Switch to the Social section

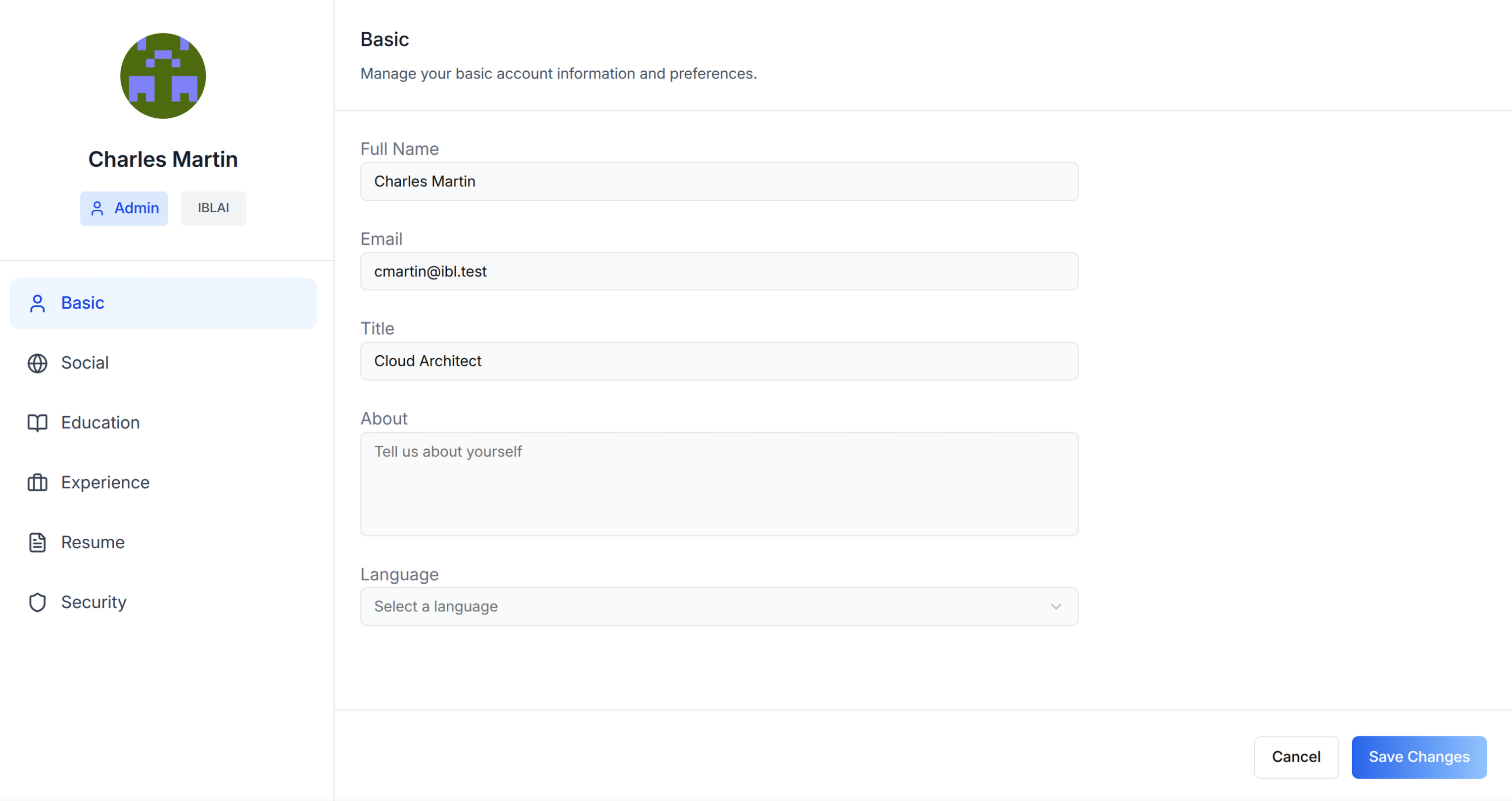tap(85, 363)
